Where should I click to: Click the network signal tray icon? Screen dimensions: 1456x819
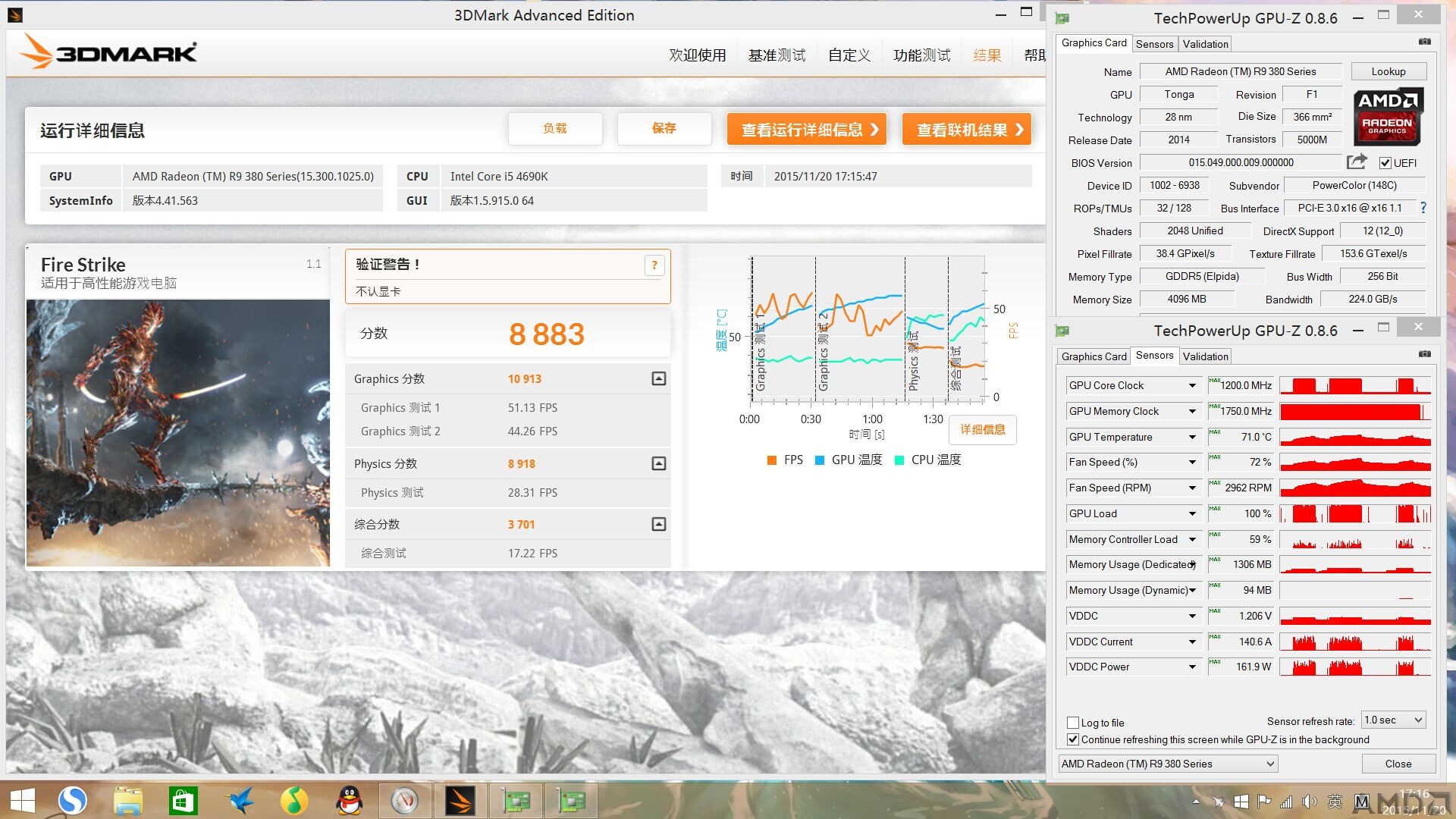1286,802
